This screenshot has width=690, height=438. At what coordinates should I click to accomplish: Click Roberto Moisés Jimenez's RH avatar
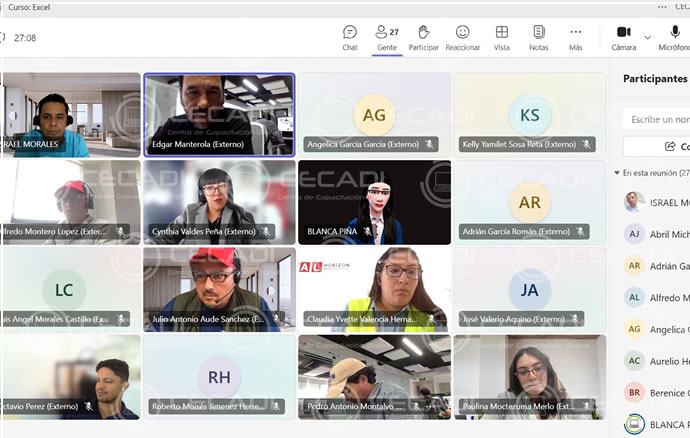(x=219, y=377)
